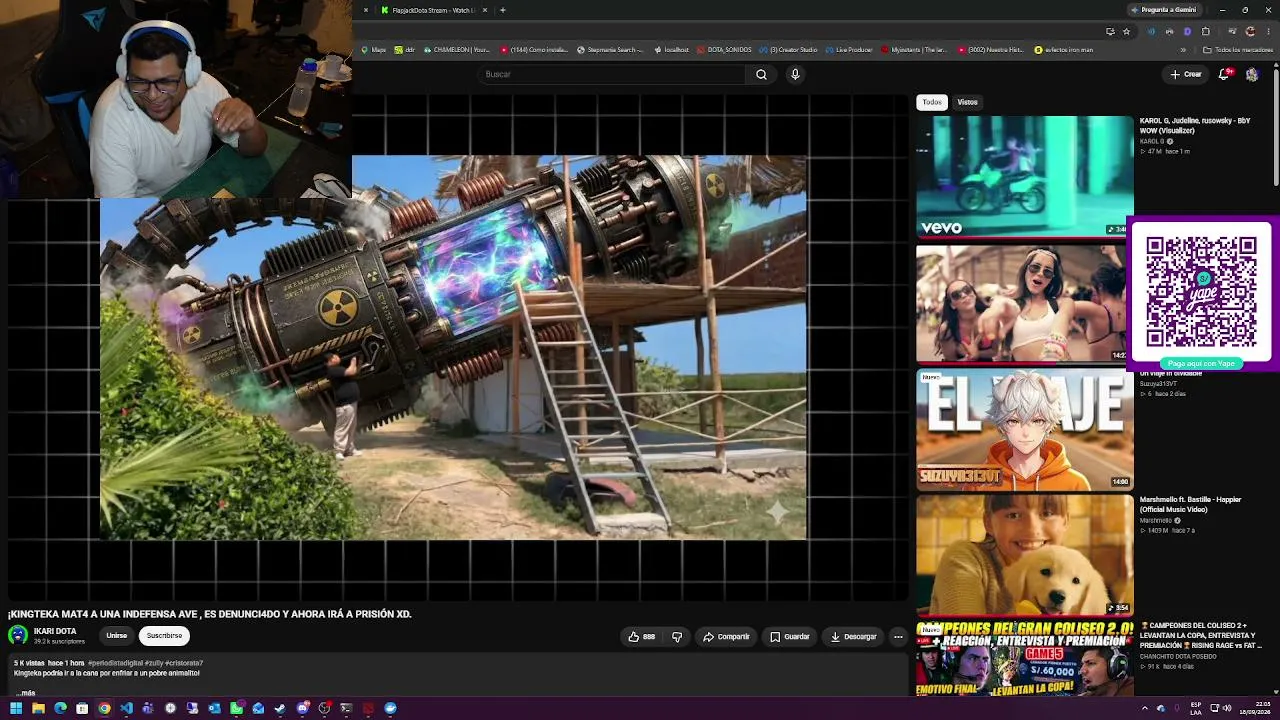
Task: Open Marshmello Happier video thumbnail
Action: pyautogui.click(x=1025, y=554)
